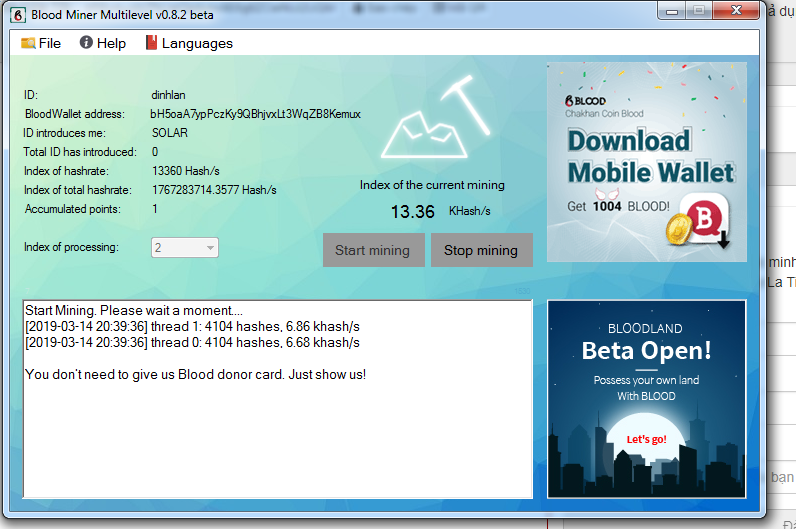Click the referrer value SOLAR
796x529 pixels.
point(170,133)
